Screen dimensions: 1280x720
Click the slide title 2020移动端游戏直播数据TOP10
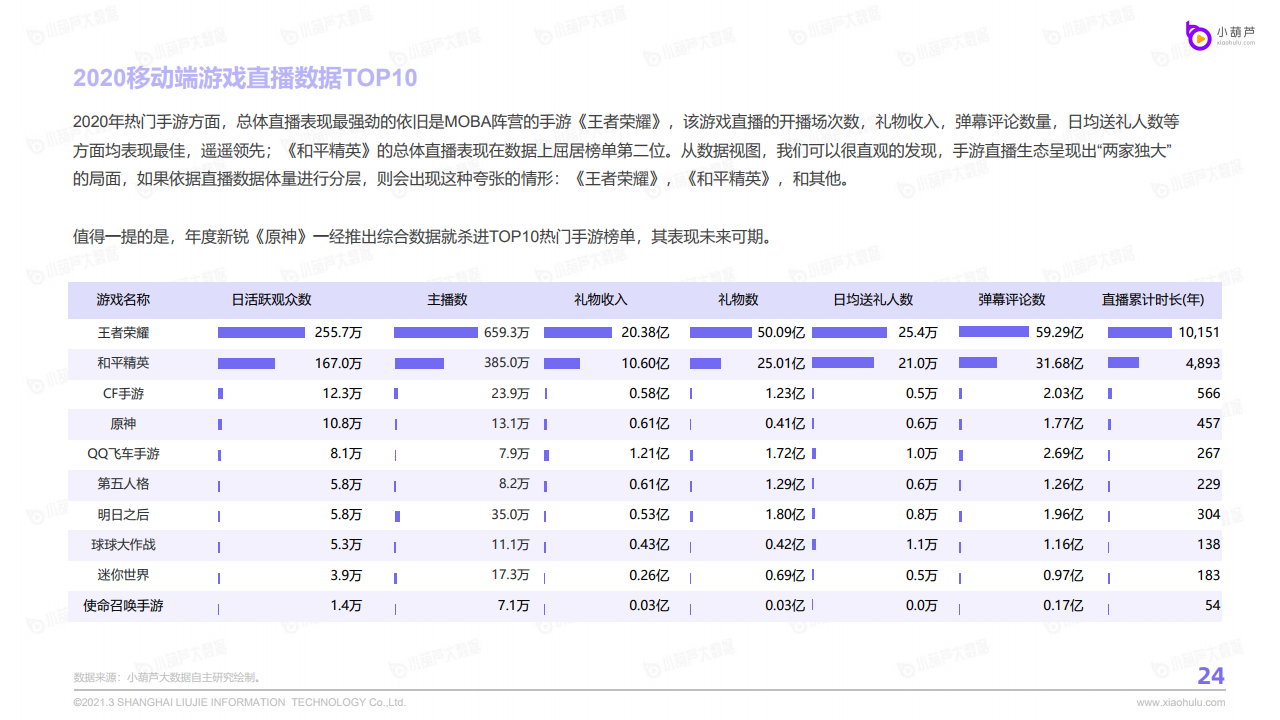(245, 78)
